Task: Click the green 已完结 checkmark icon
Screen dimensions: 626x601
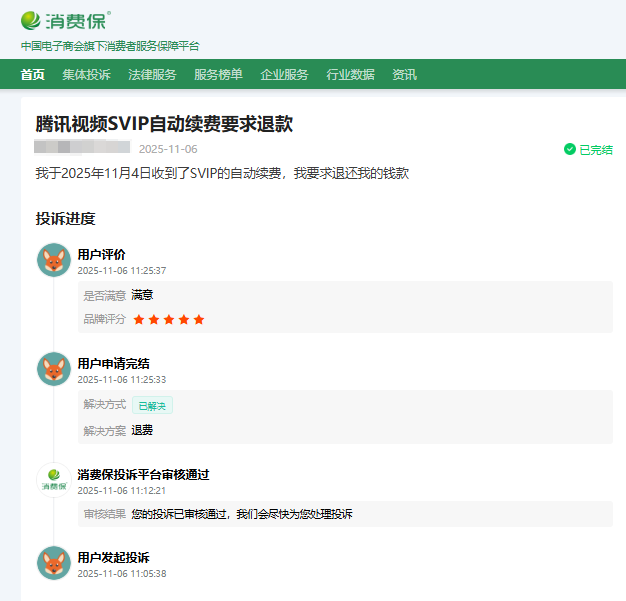Action: [569, 150]
